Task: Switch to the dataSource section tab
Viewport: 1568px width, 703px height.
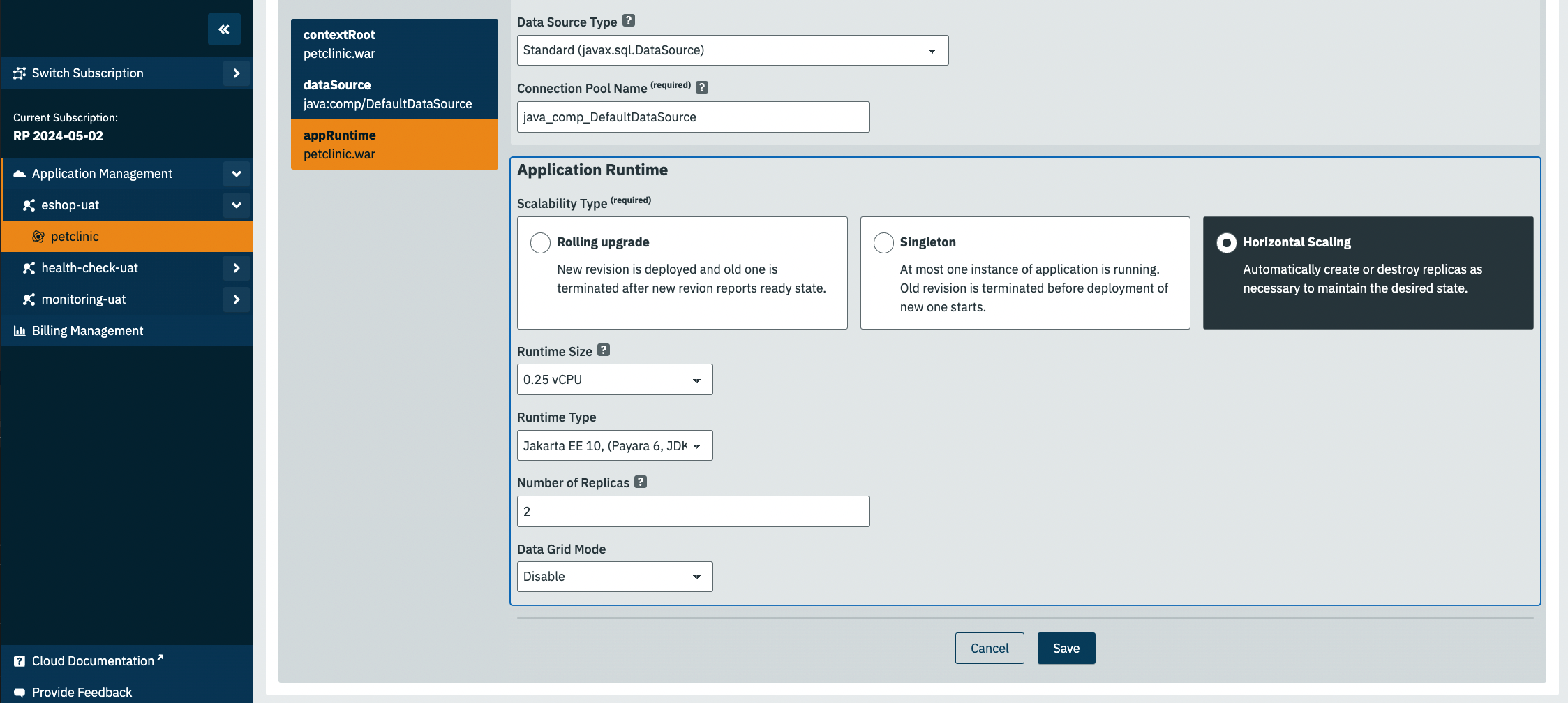Action: tap(394, 94)
